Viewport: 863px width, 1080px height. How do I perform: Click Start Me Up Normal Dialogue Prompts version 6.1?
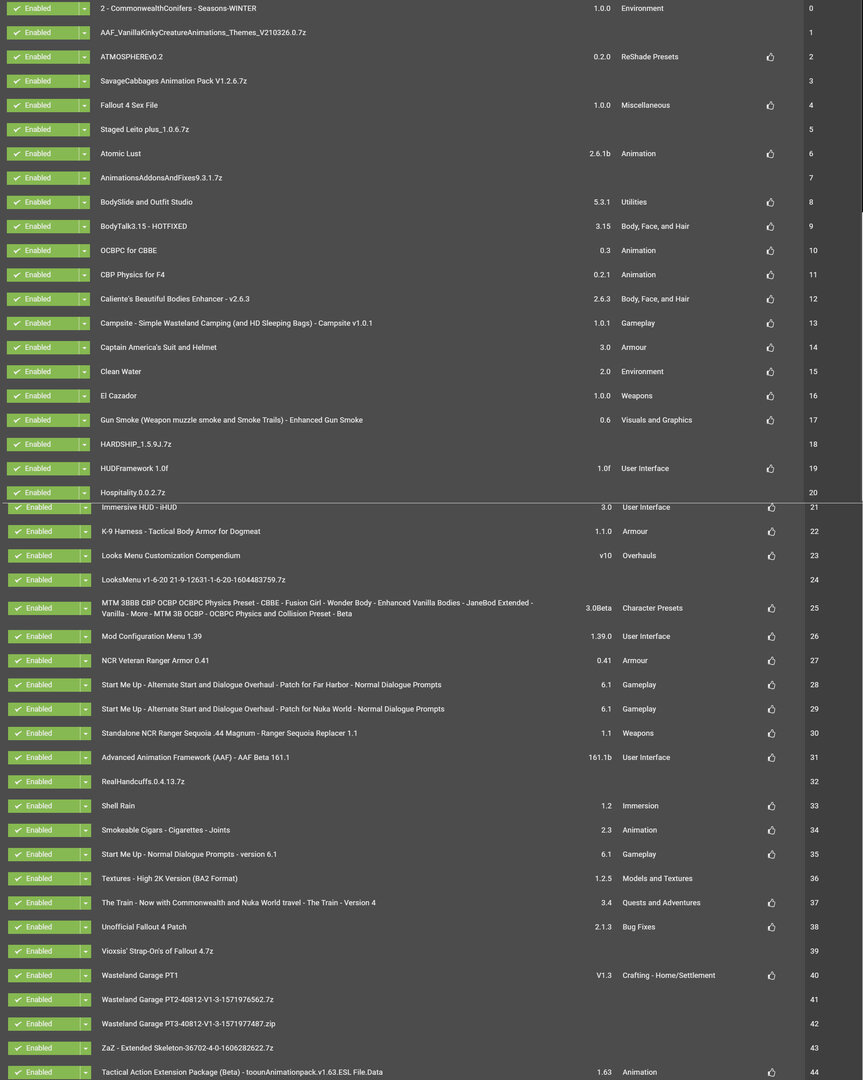tap(189, 854)
